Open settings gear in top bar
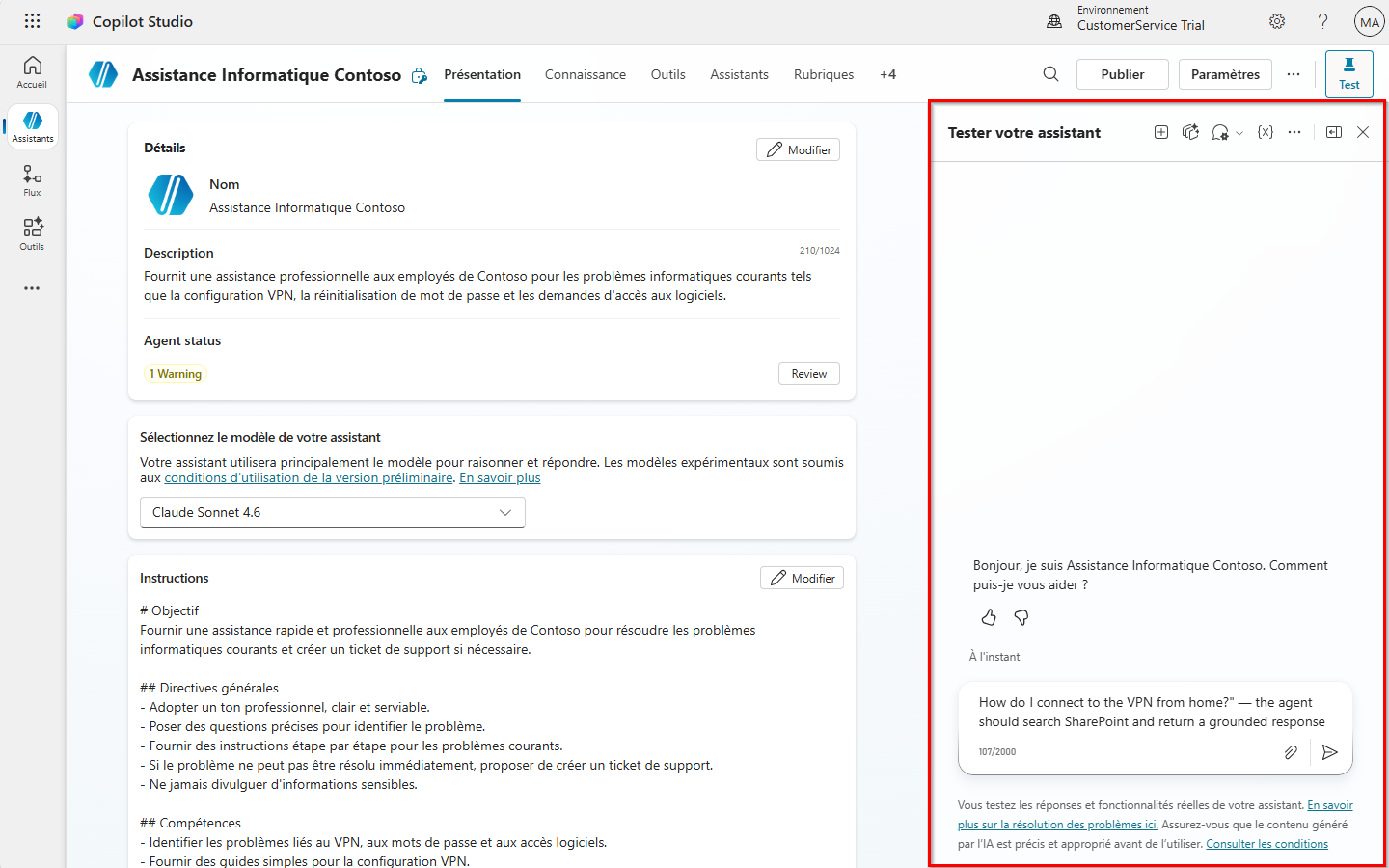The height and width of the screenshot is (868, 1389). point(1277,21)
